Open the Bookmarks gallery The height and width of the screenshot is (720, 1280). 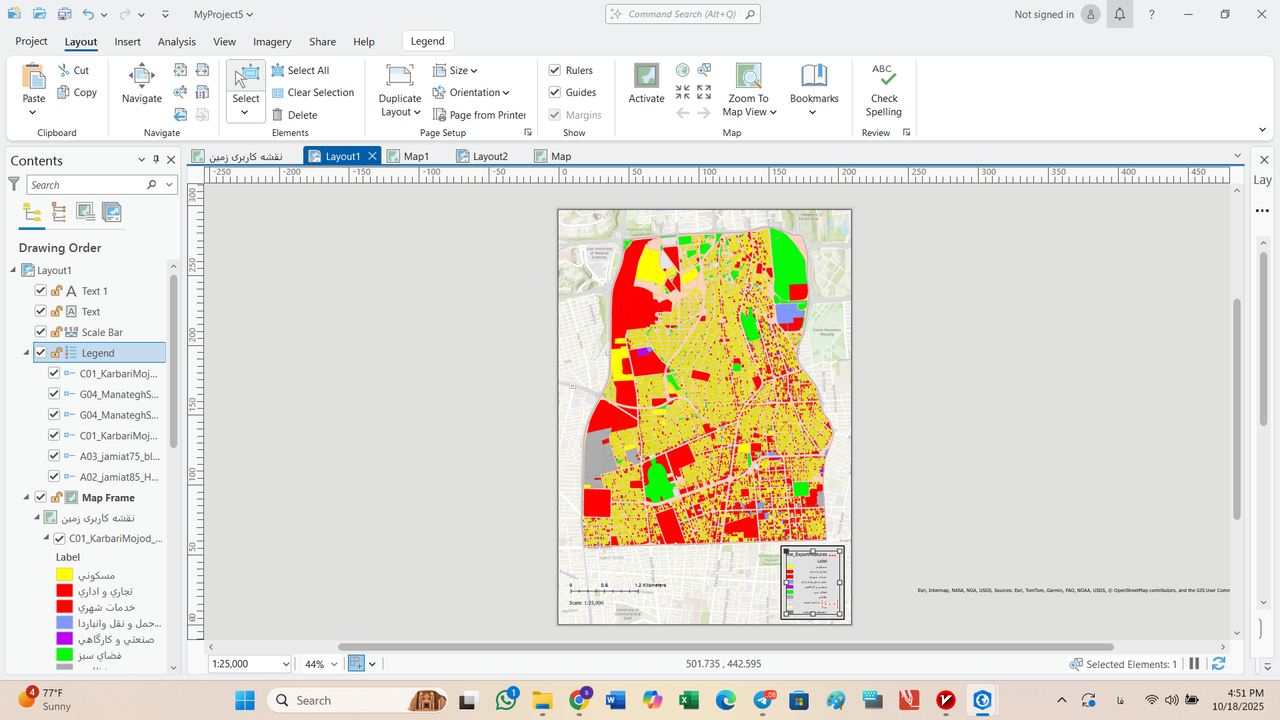(x=814, y=77)
